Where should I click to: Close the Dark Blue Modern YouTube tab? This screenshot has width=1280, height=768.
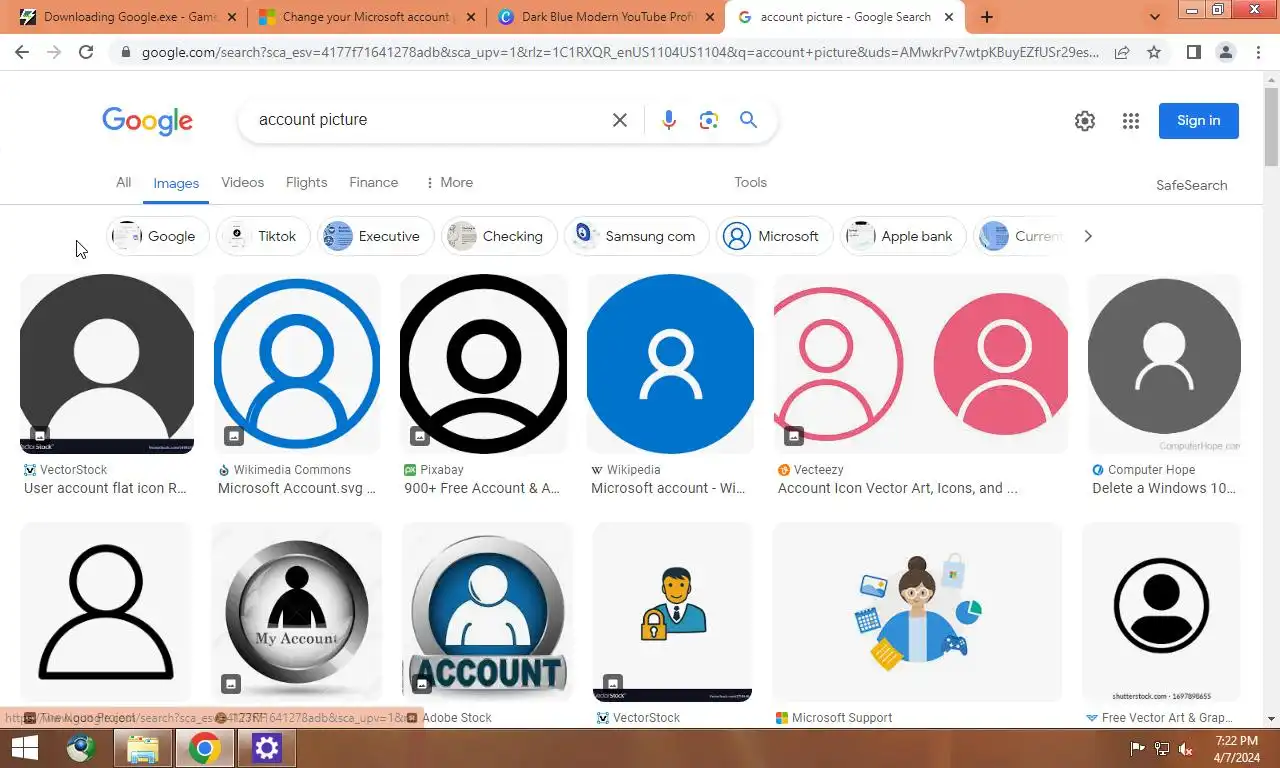[710, 17]
